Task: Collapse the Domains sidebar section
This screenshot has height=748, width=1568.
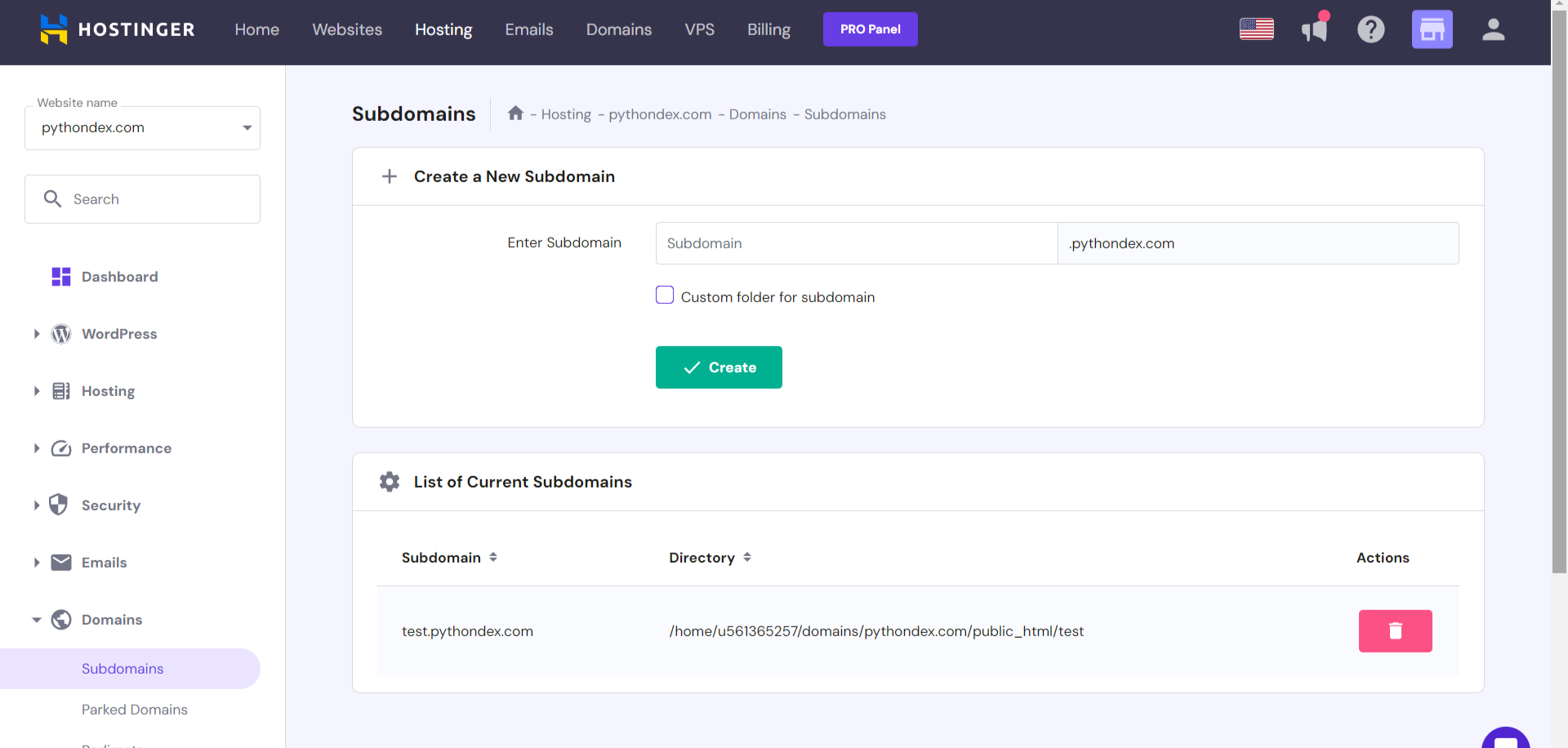Action: click(37, 620)
